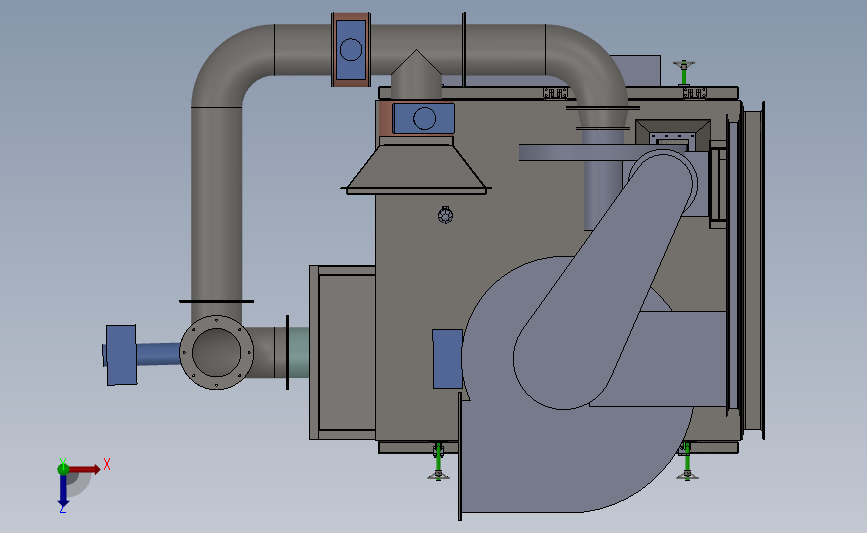Select the teal pipe section entering the side box
Image resolution: width=867 pixels, height=533 pixels.
pyautogui.click(x=299, y=352)
